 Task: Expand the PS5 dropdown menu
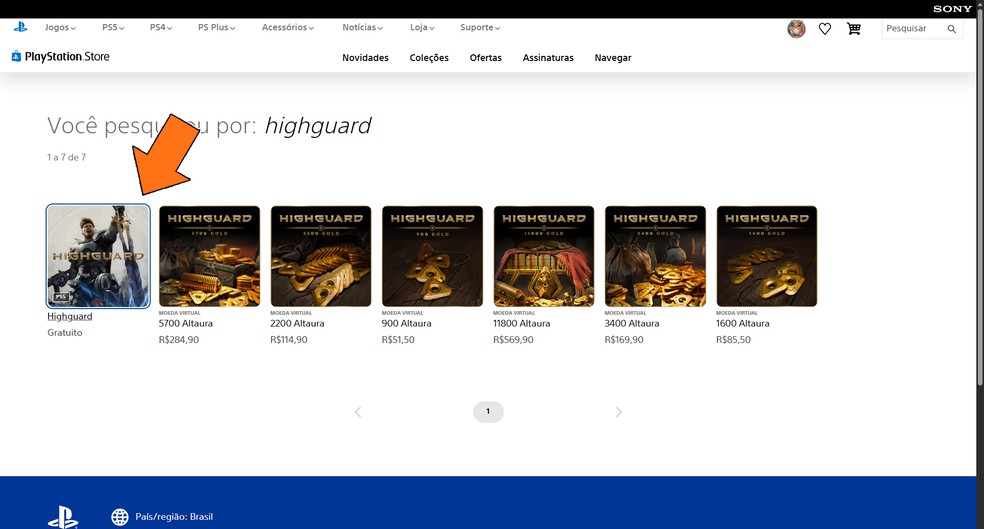tap(113, 28)
